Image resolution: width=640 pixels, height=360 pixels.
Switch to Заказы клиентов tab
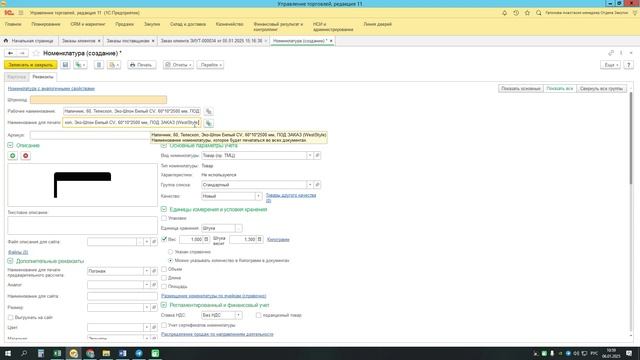(x=78, y=41)
